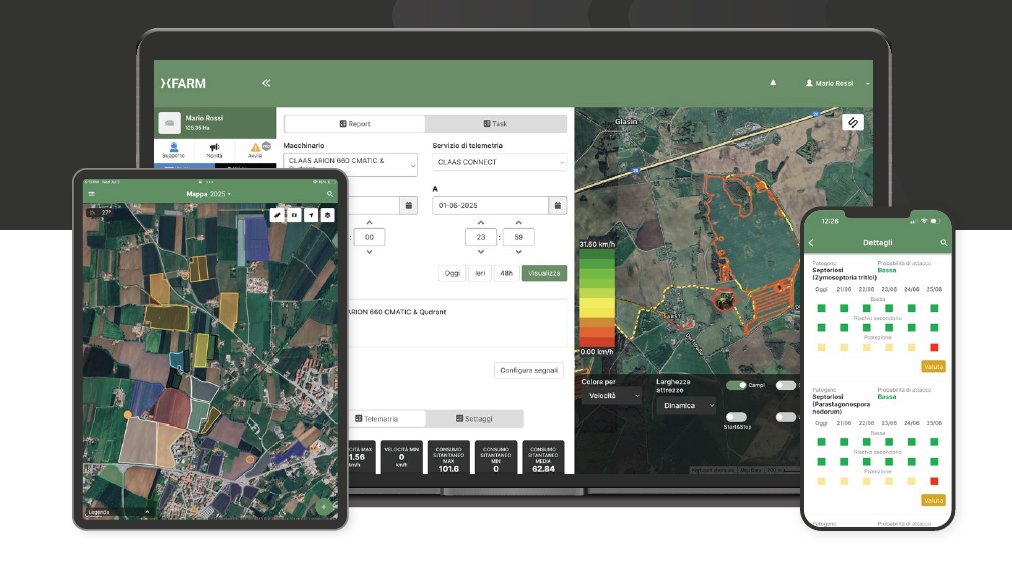Enable unlabeled switch right of Campi label
Viewport: 1012px width, 581px height.
pyautogui.click(x=785, y=385)
